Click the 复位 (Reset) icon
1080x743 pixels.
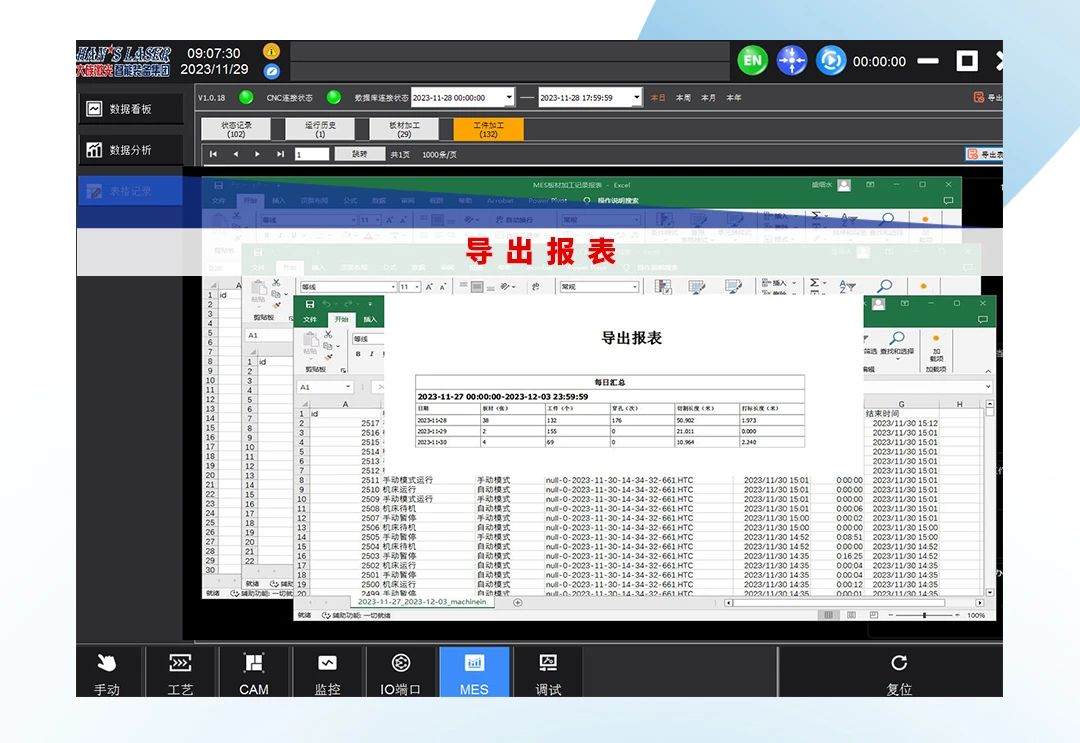(x=898, y=671)
